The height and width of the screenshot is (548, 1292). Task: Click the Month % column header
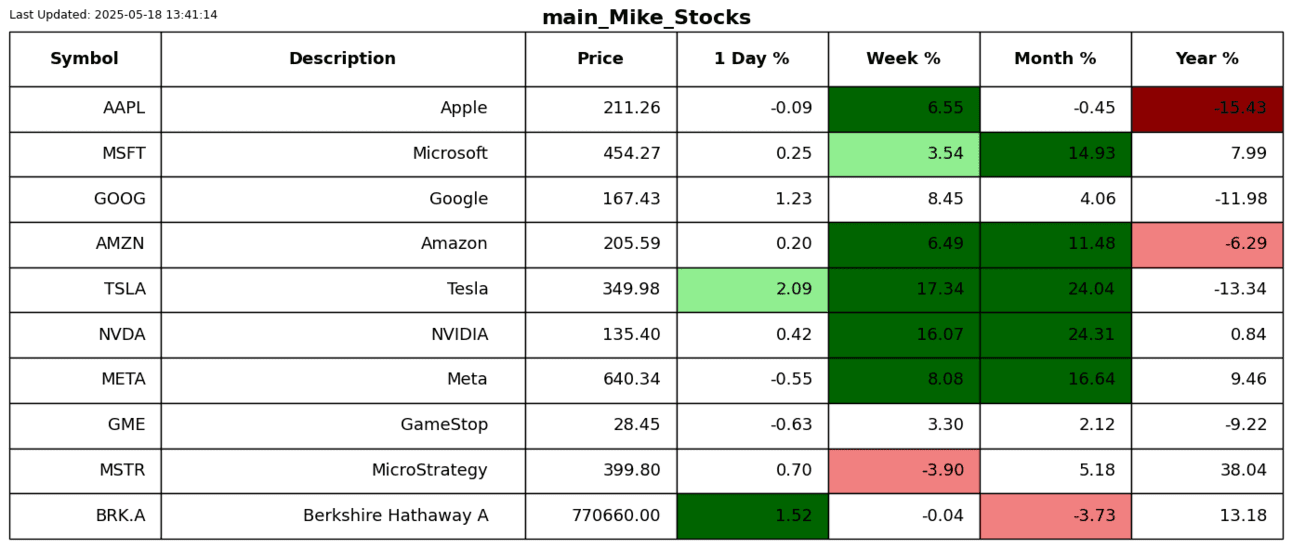(x=1055, y=59)
